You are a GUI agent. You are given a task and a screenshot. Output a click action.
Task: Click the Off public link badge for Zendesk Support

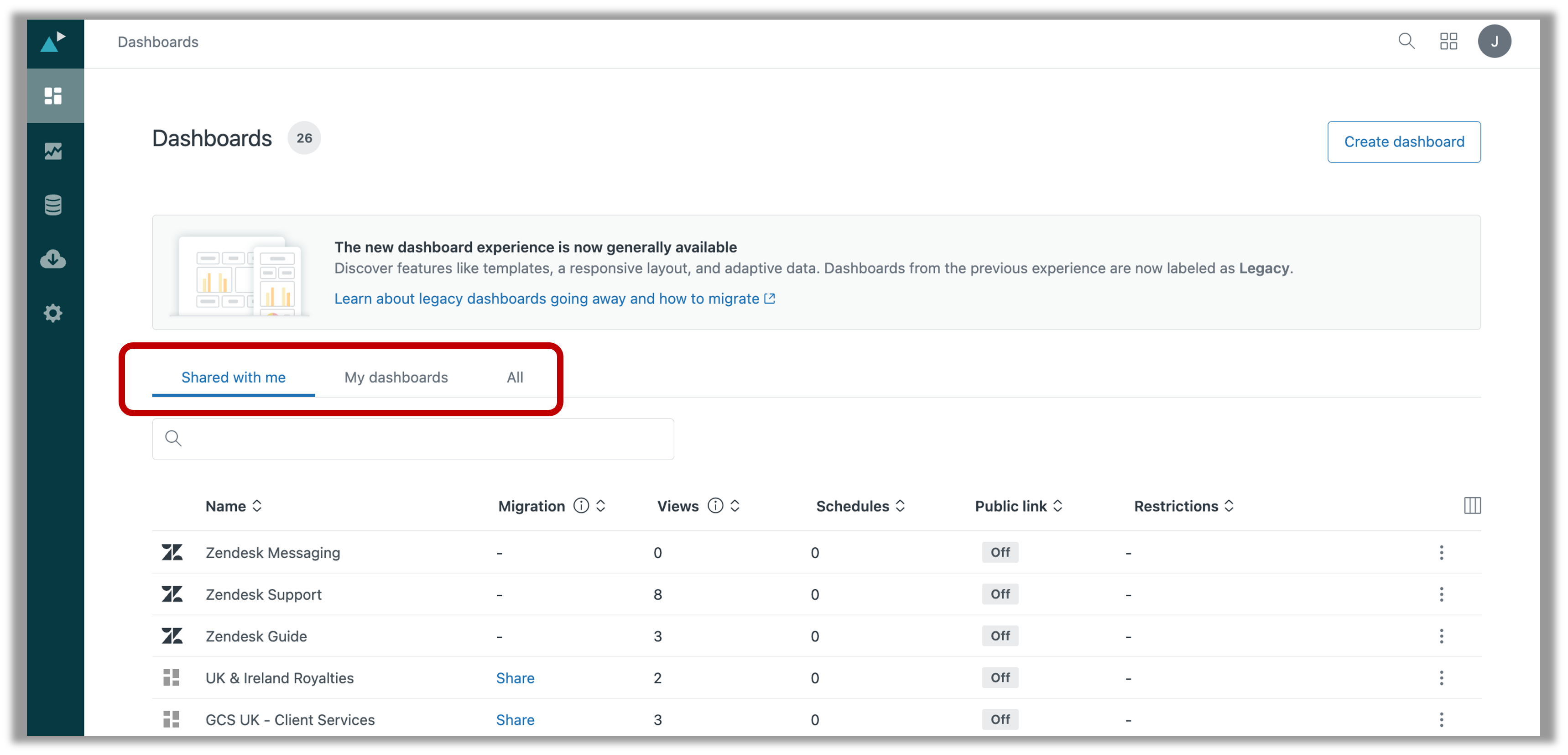1000,594
